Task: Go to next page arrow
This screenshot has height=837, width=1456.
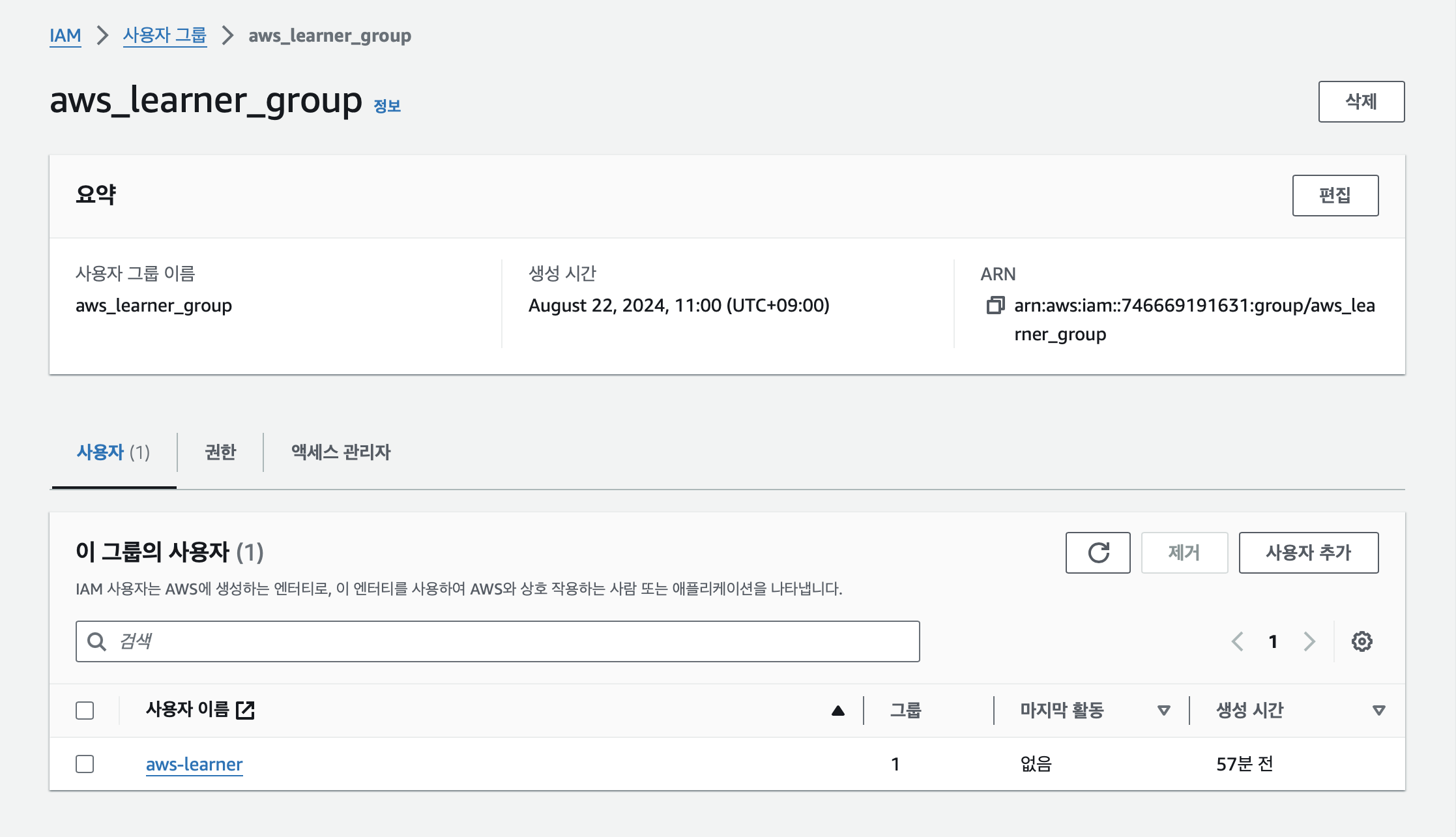Action: tap(1309, 641)
